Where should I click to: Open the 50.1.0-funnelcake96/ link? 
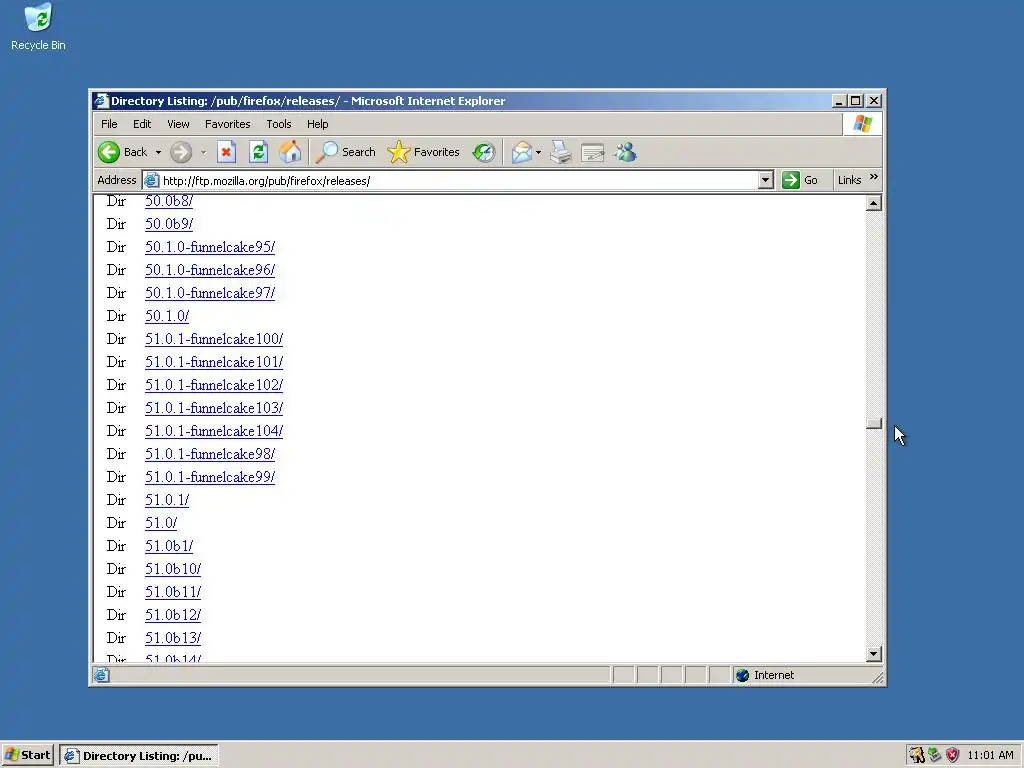coord(210,270)
